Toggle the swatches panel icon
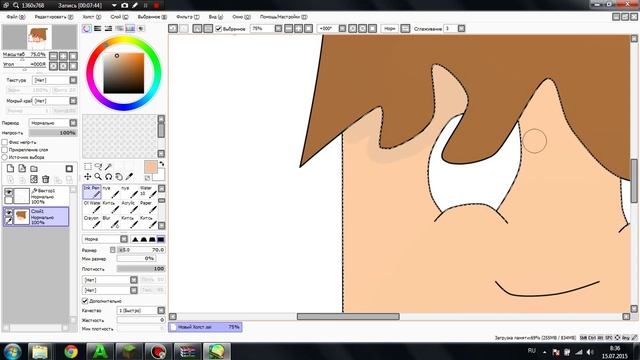This screenshot has height=360, width=640. click(x=130, y=28)
